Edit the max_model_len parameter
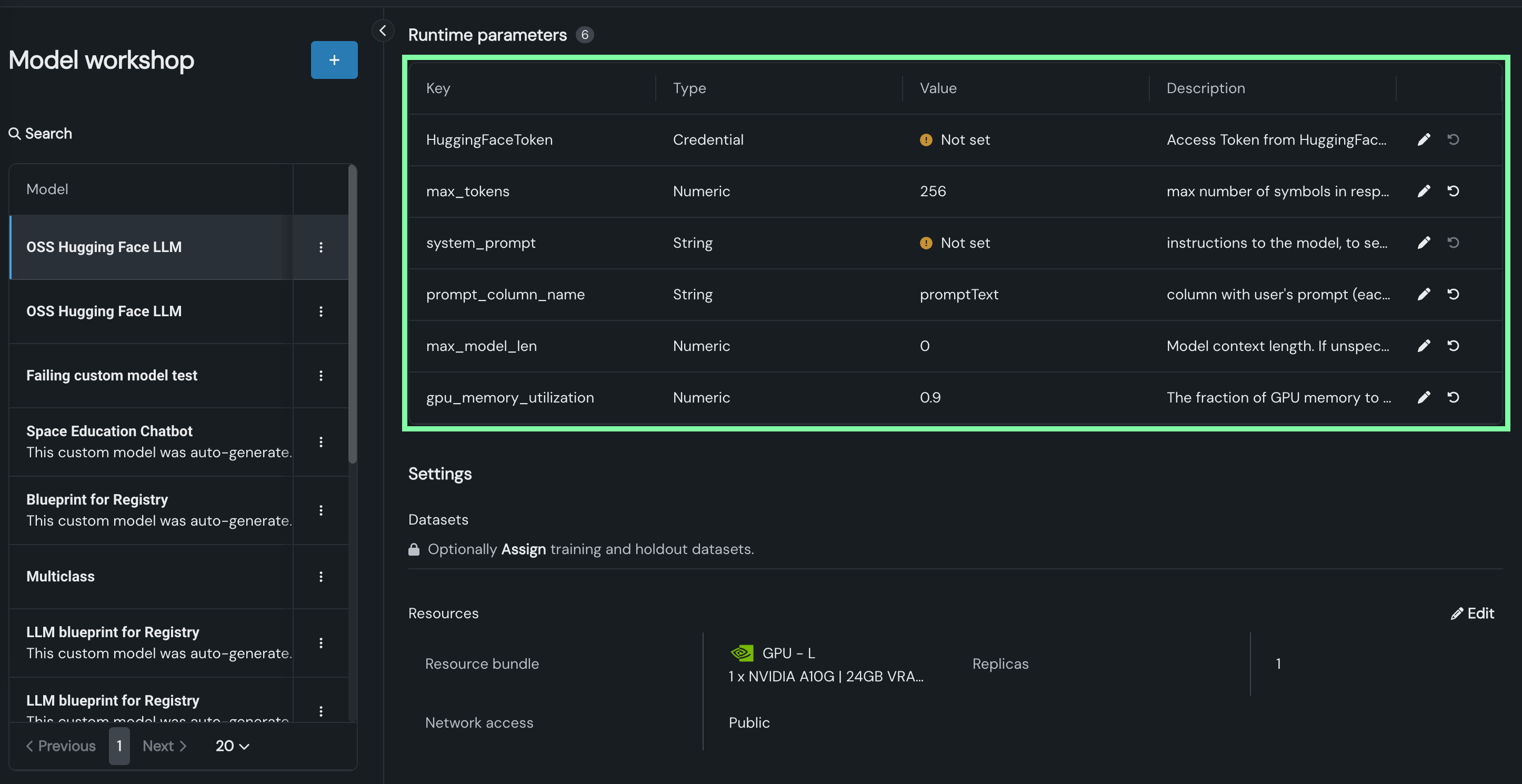This screenshot has height=784, width=1522. point(1424,346)
